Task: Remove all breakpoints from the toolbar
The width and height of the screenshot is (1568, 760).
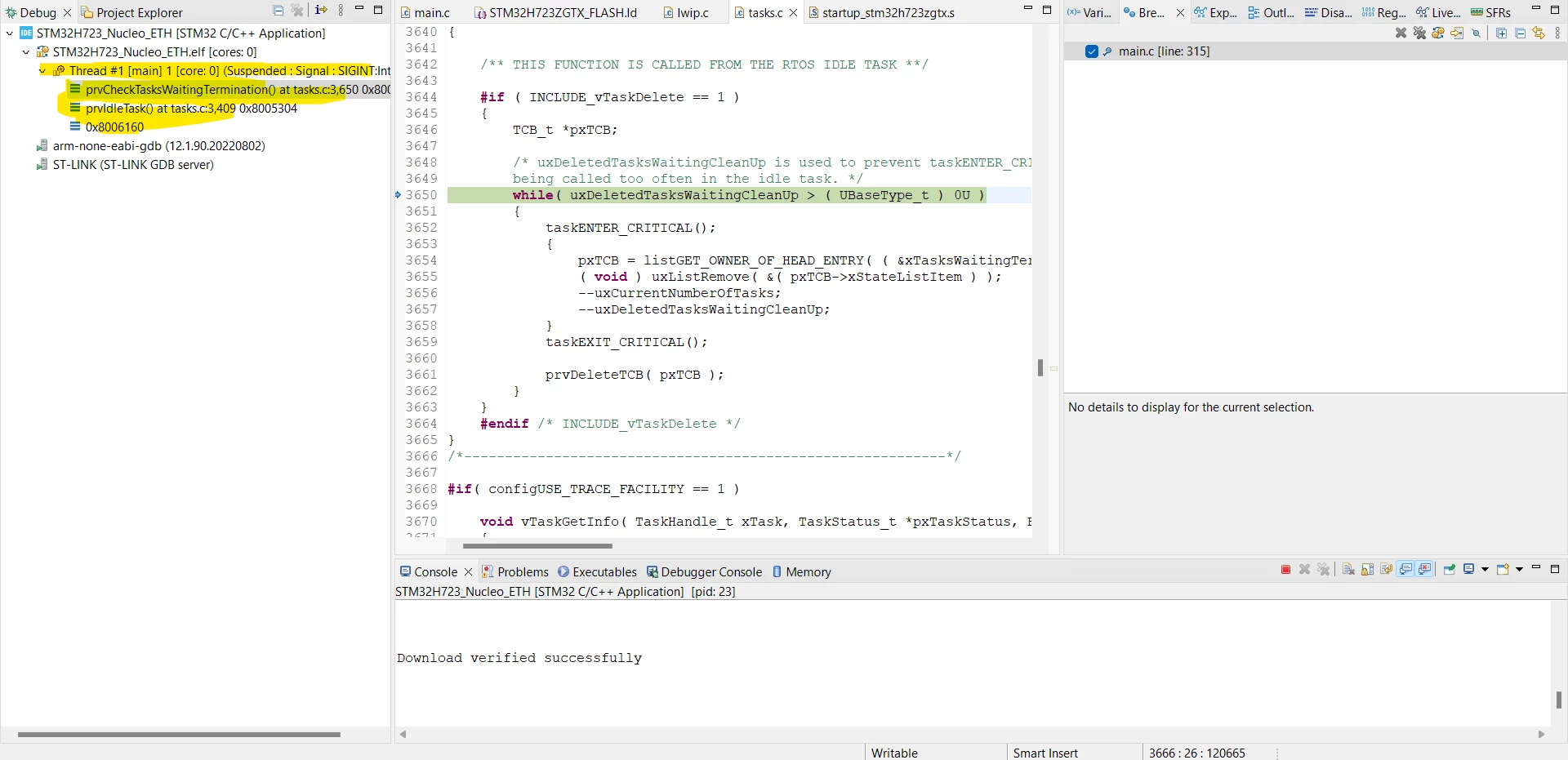Action: (x=1419, y=33)
